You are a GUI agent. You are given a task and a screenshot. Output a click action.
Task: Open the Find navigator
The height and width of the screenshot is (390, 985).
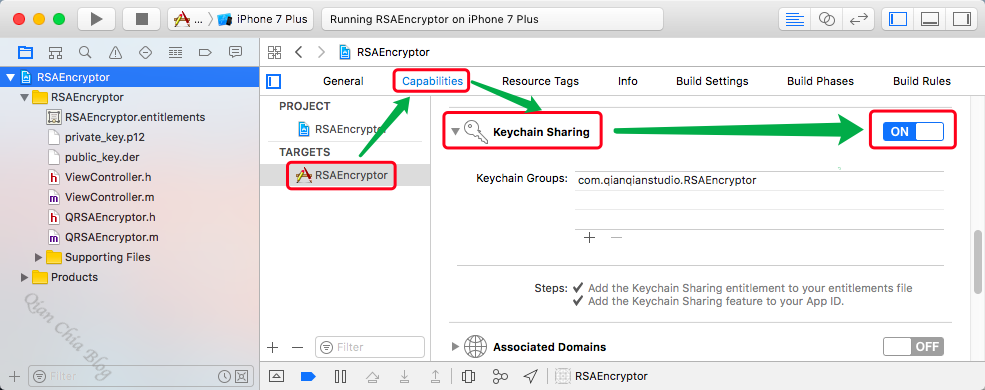click(85, 52)
